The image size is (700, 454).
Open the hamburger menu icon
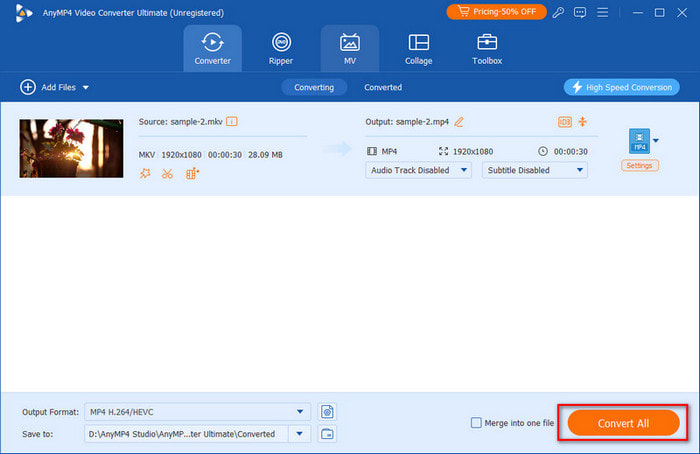point(603,12)
